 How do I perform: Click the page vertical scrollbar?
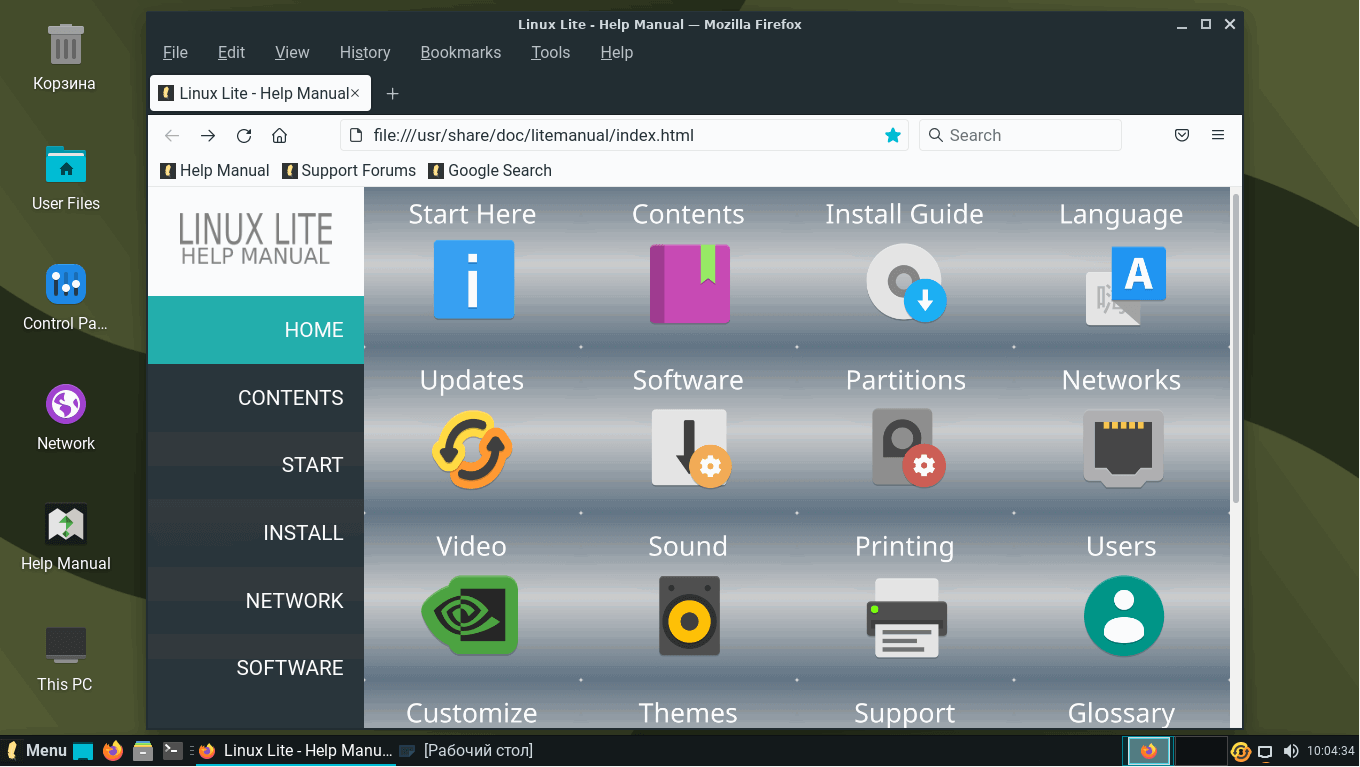pyautogui.click(x=1236, y=348)
